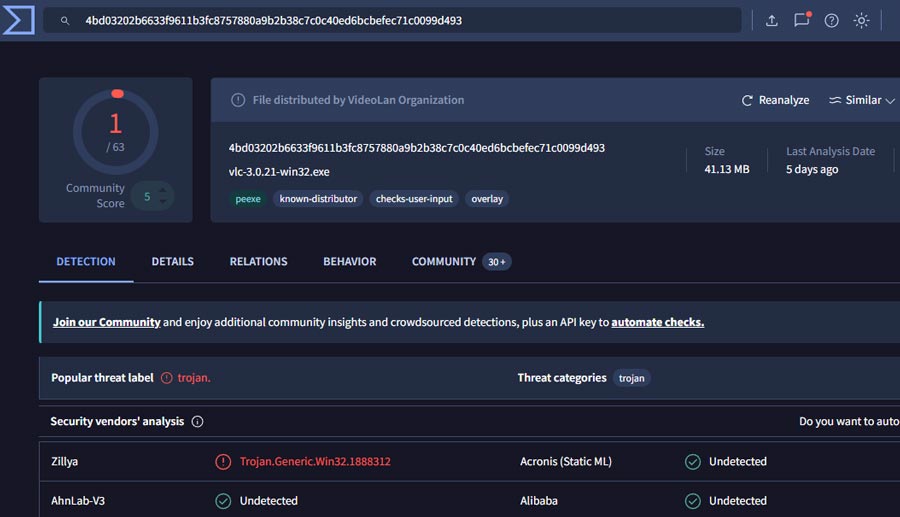This screenshot has width=900, height=517.
Task: Click the info icon beside Security vendors' analysis
Action: [197, 422]
